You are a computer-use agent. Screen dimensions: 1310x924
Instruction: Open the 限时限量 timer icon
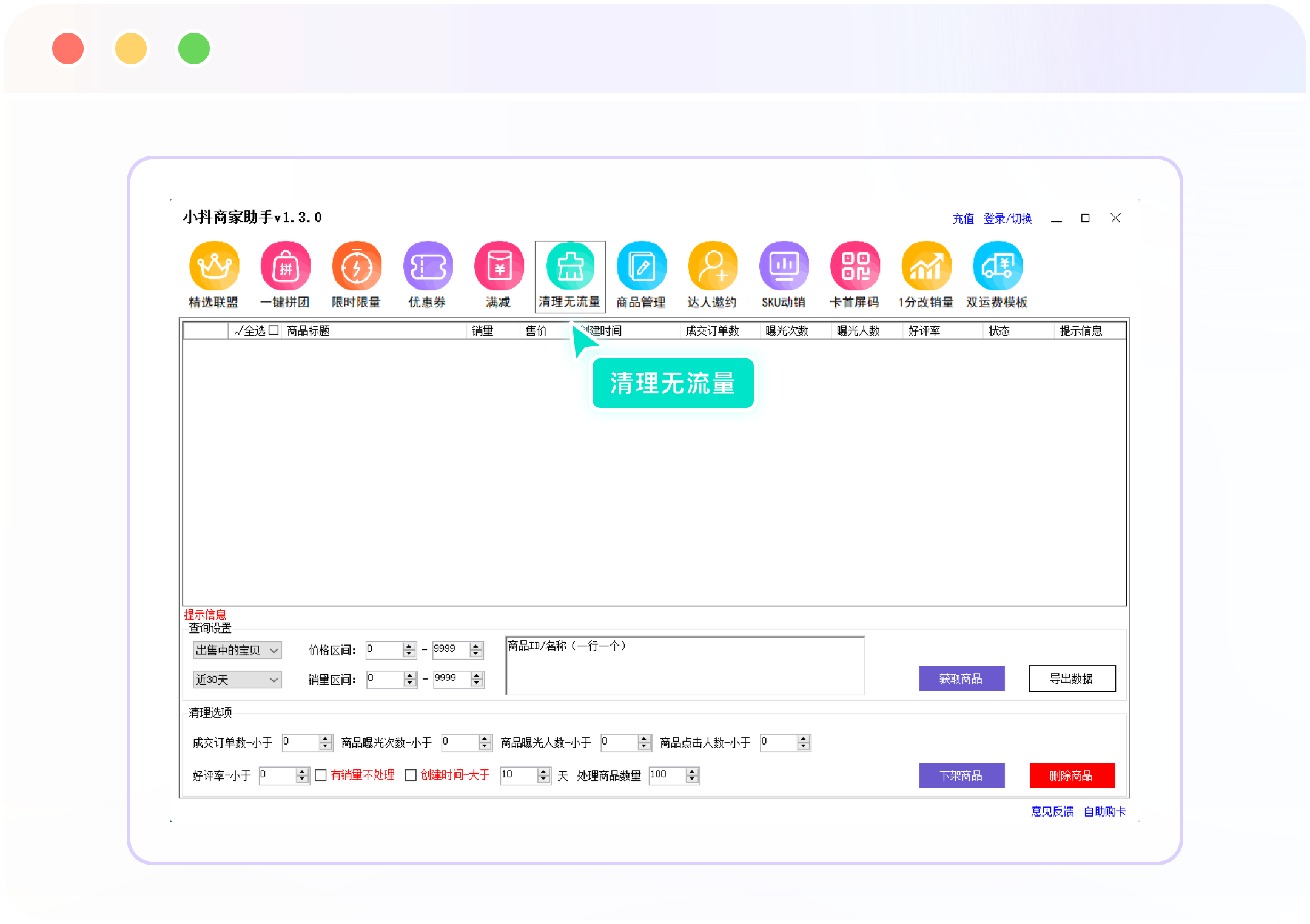point(357,267)
